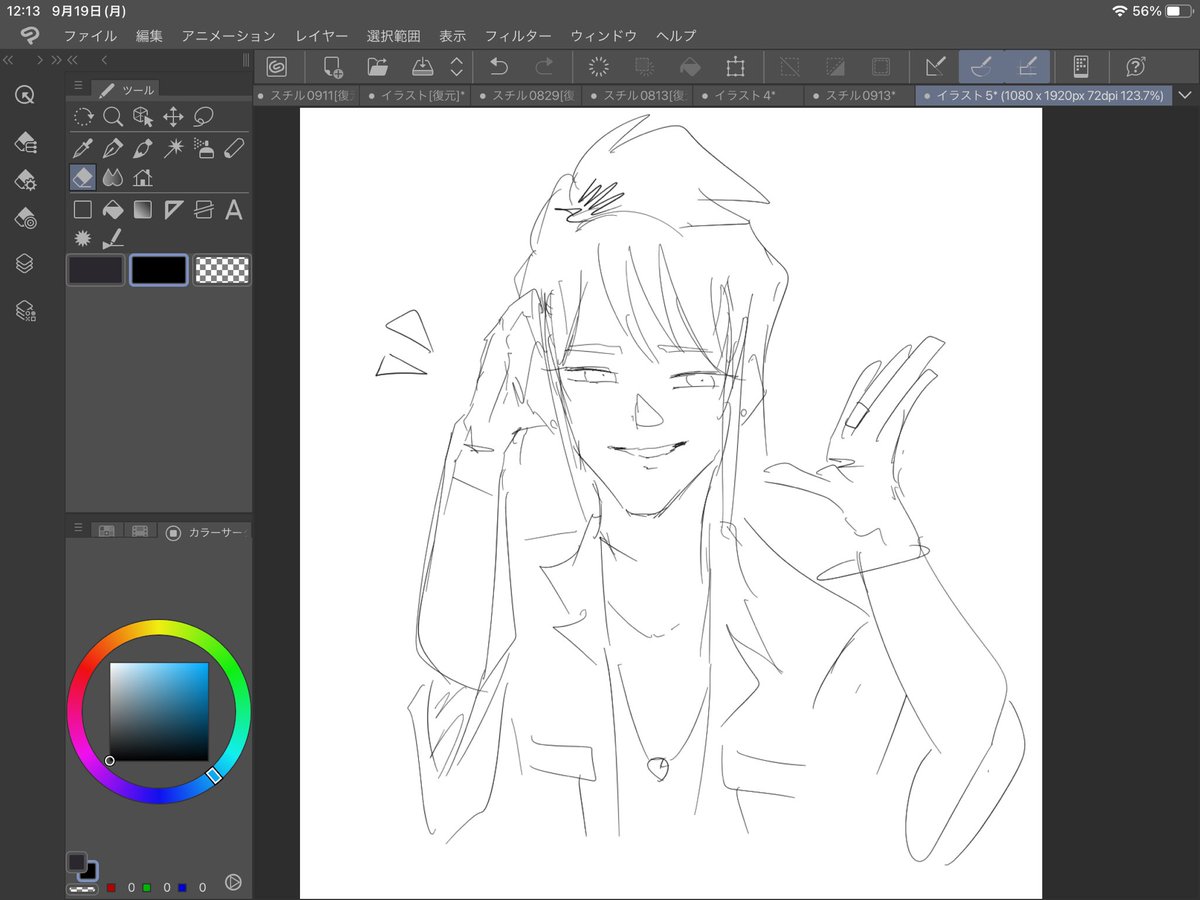This screenshot has width=1200, height=900.
Task: Select the Decoration sparkle tool
Action: tap(173, 149)
